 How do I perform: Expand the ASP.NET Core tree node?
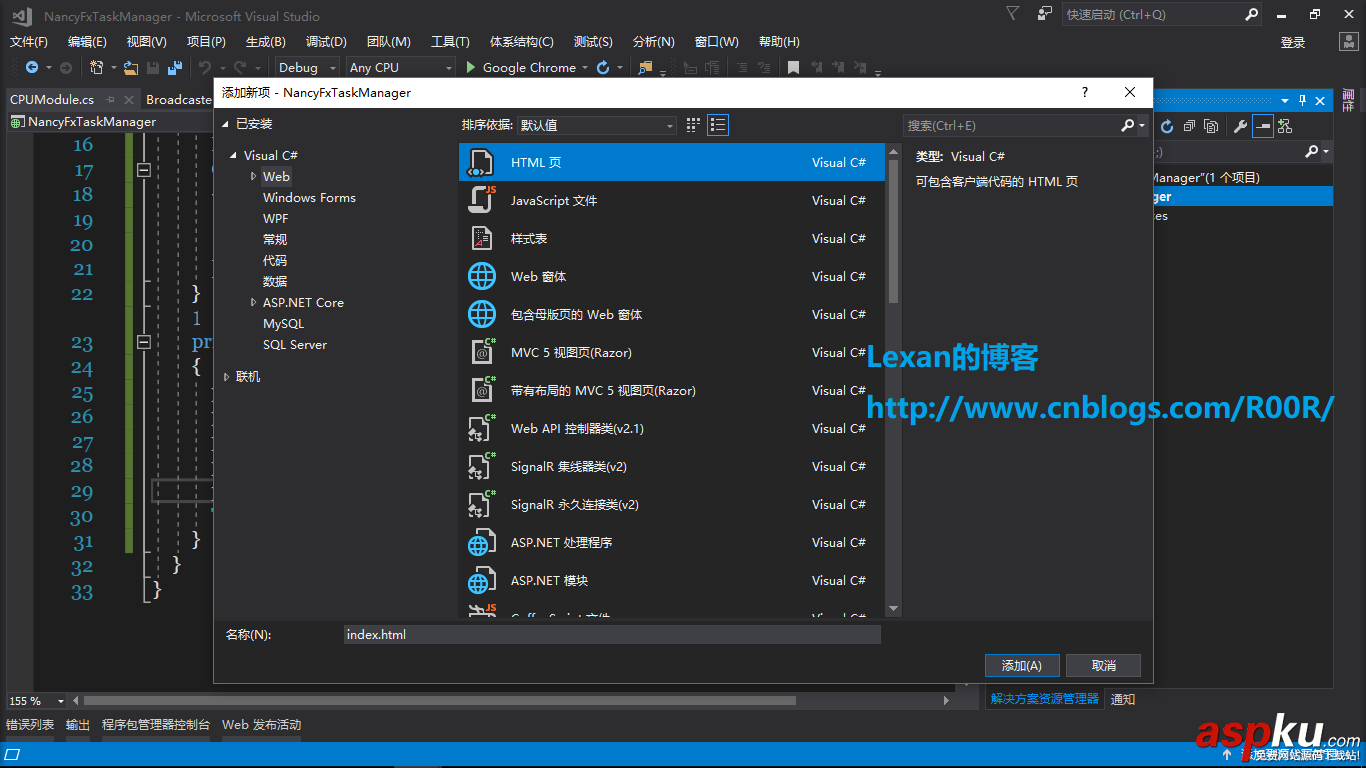point(254,302)
